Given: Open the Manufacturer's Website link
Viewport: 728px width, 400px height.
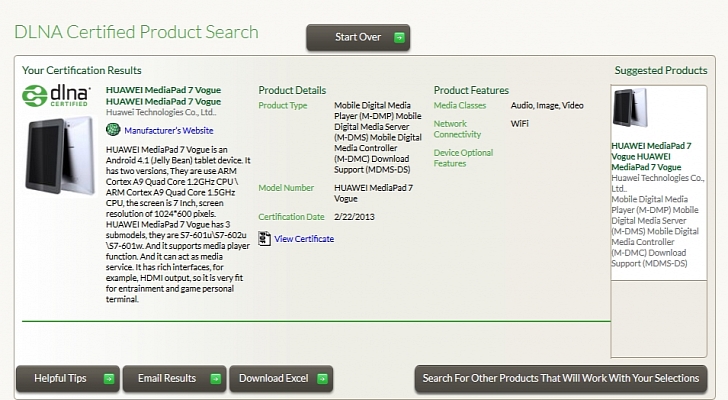Looking at the screenshot, I should coord(169,131).
